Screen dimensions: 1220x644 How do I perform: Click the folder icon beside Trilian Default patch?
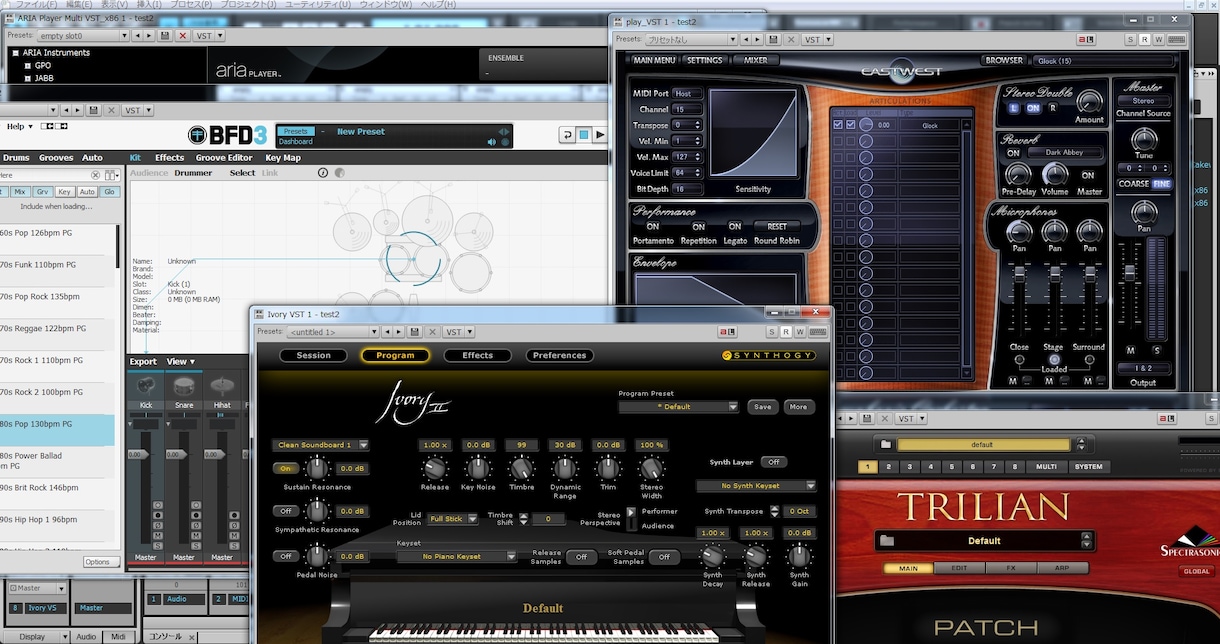point(885,541)
